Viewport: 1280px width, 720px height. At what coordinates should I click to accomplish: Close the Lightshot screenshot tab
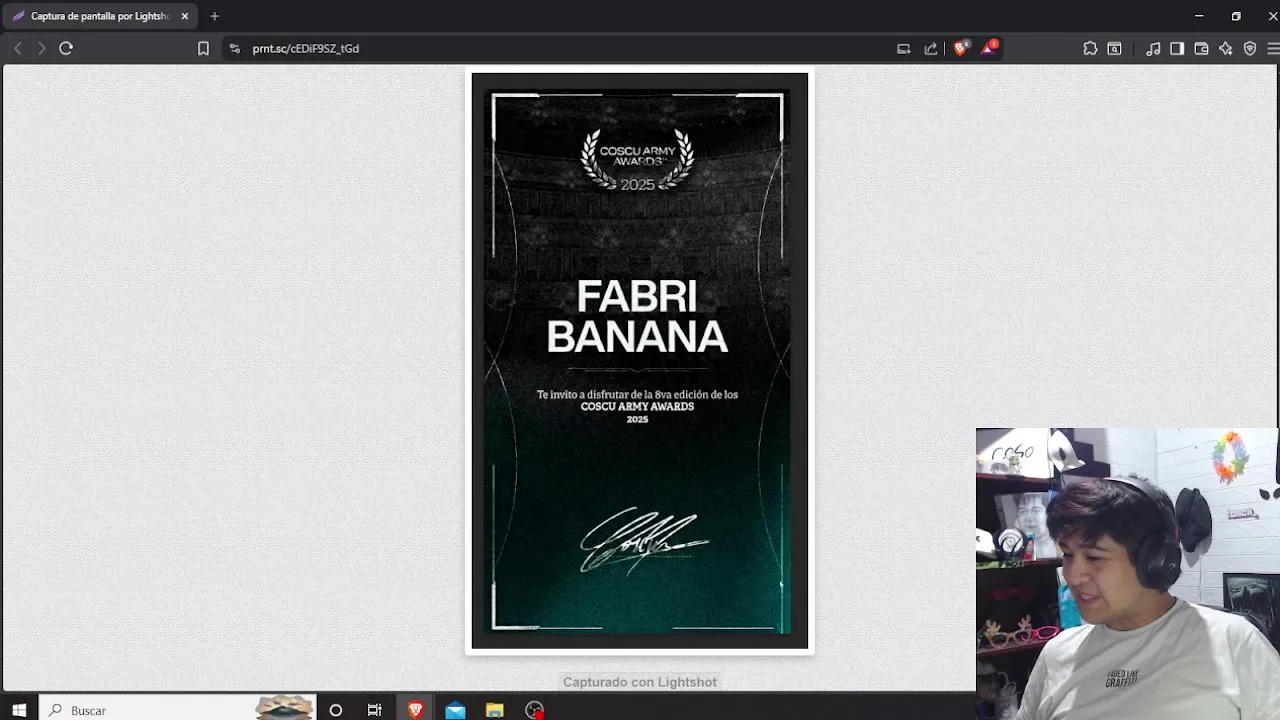pyautogui.click(x=184, y=16)
